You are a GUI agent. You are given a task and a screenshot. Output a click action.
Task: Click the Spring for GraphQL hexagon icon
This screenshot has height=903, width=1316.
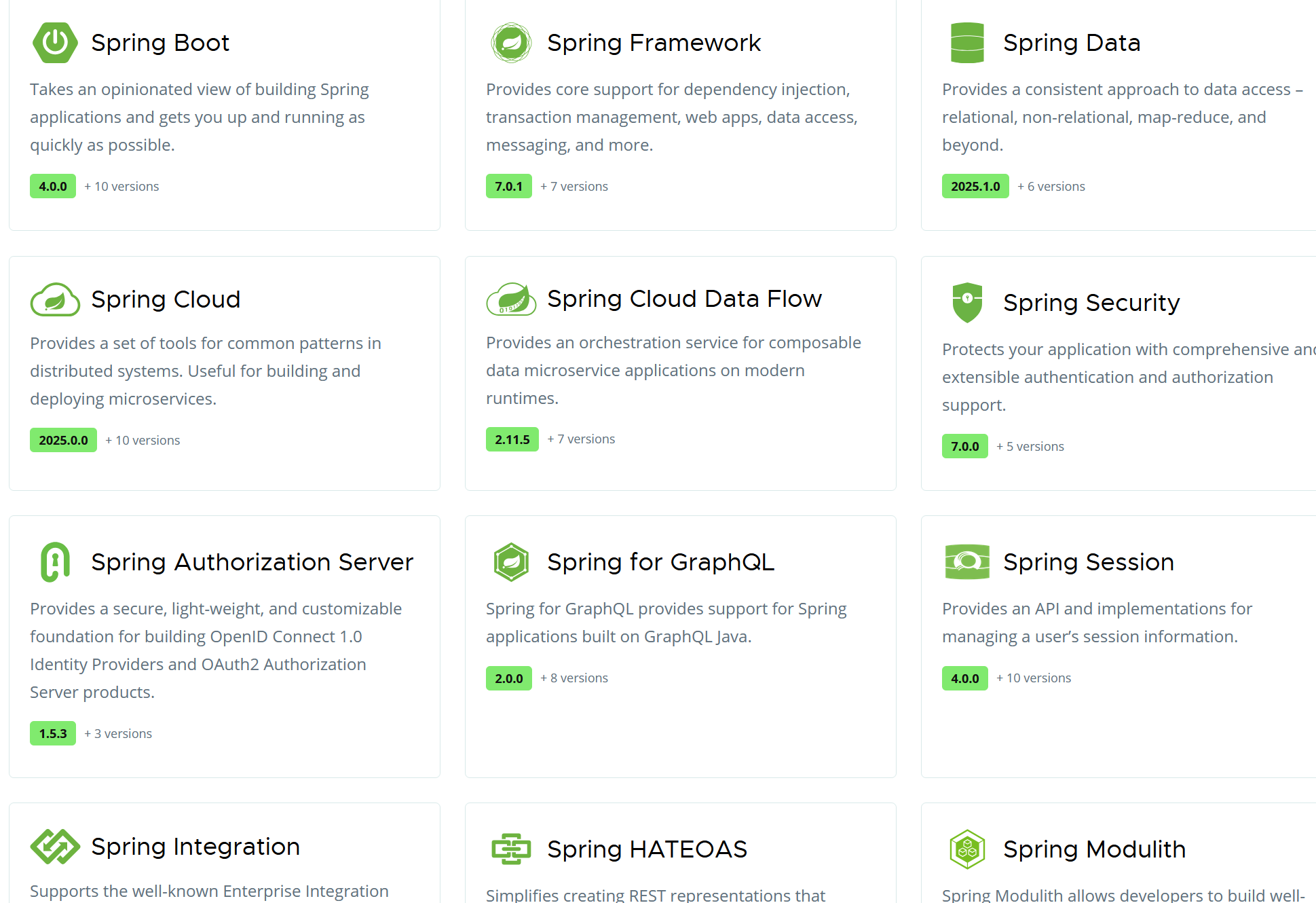[x=511, y=562]
